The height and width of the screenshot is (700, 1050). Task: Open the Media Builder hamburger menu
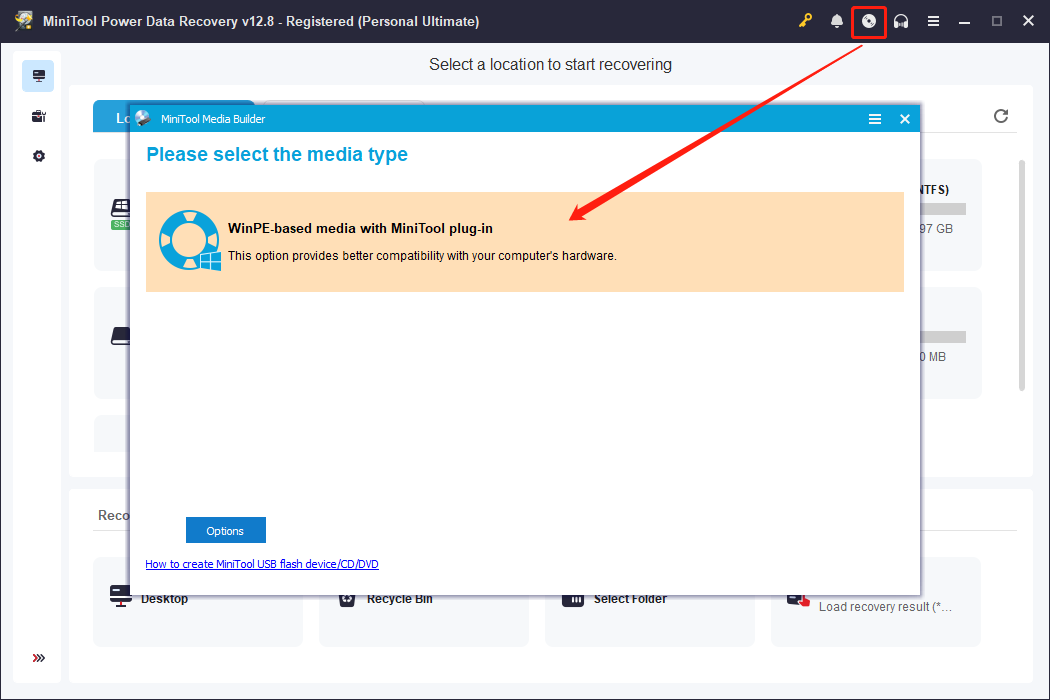pos(875,118)
